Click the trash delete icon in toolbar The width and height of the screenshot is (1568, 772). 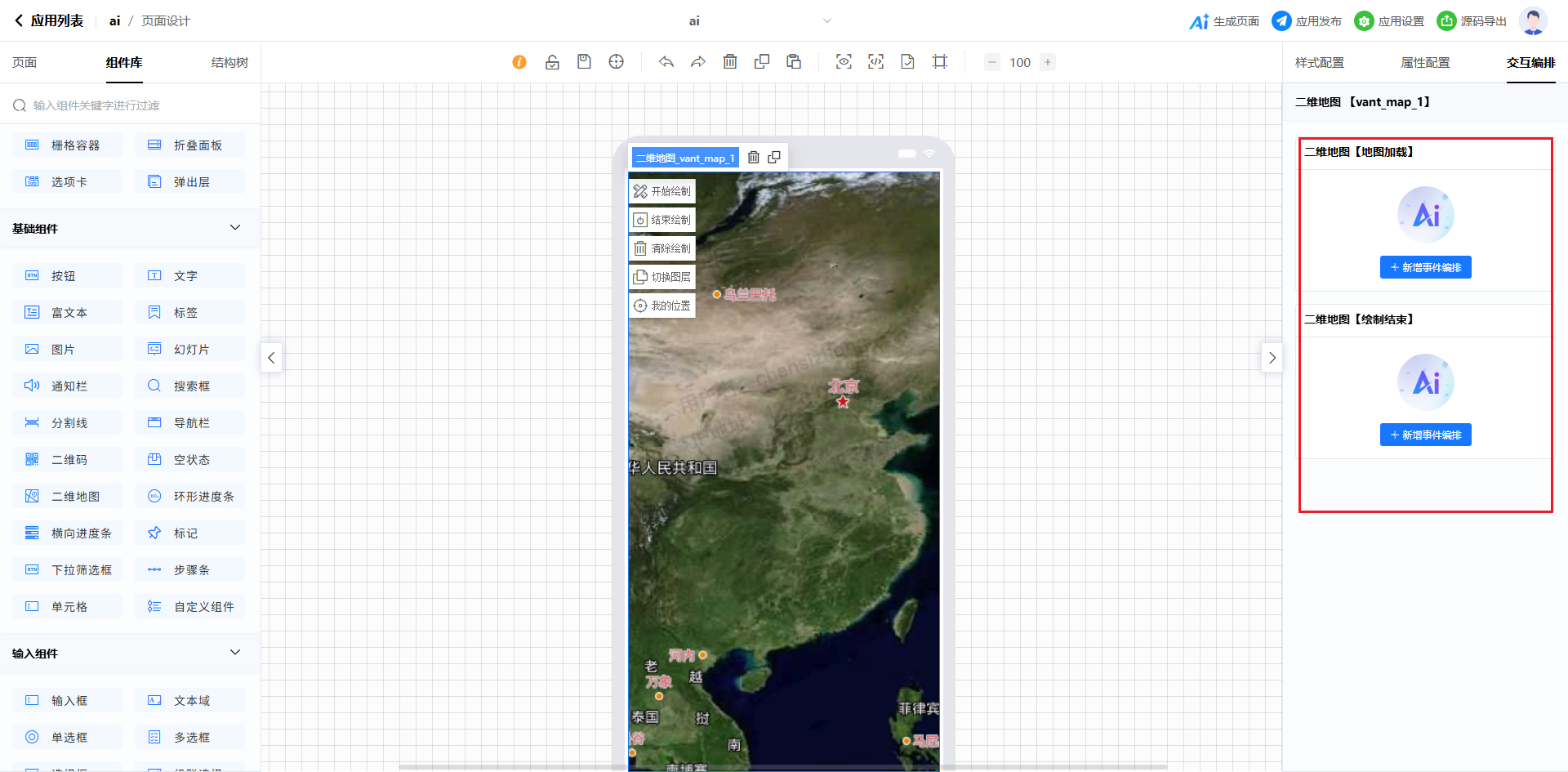pos(730,62)
